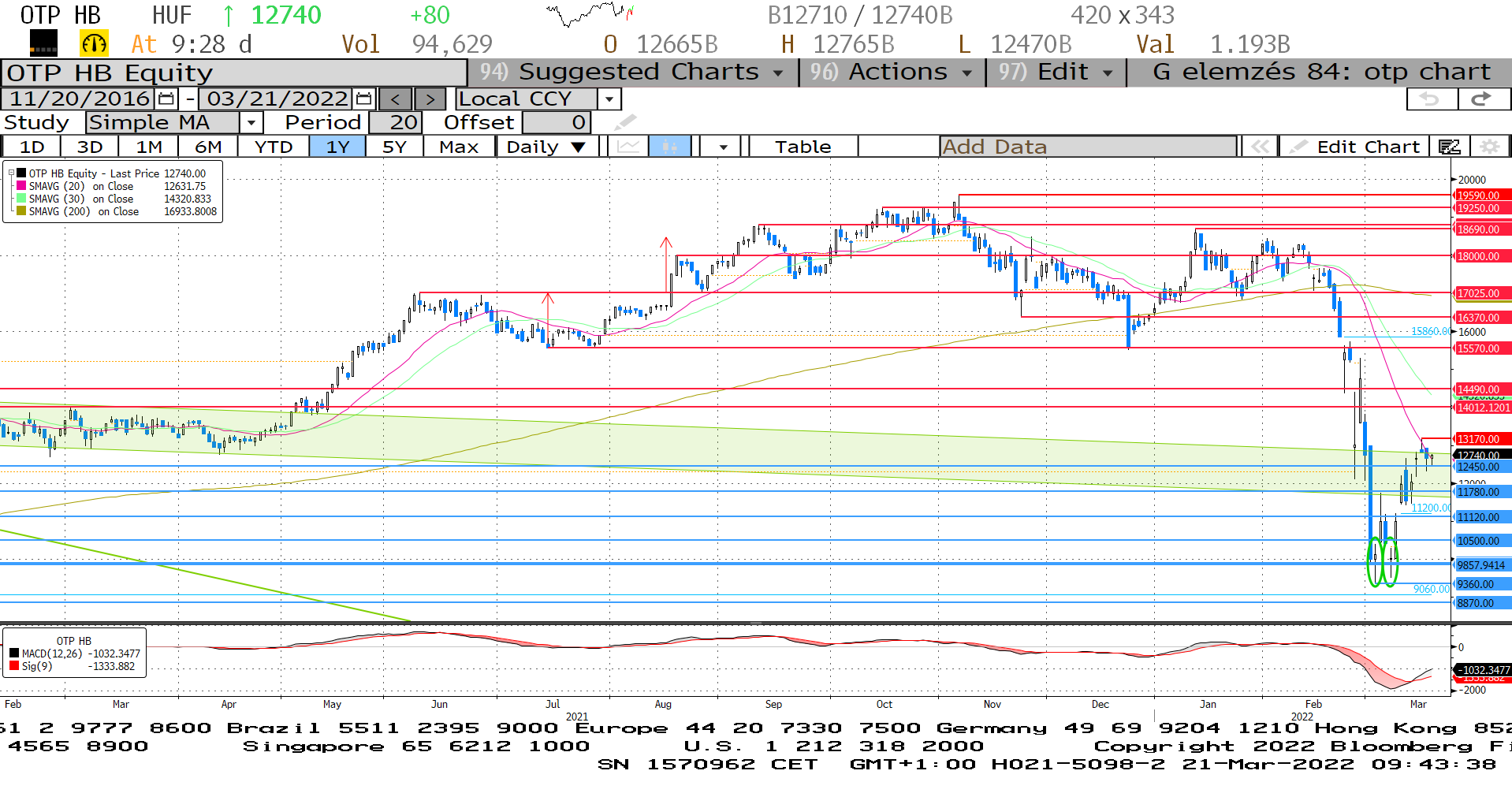Viewport: 1512px width, 808px height.
Task: Click the 19590.00 price level label
Action: pos(1481,195)
